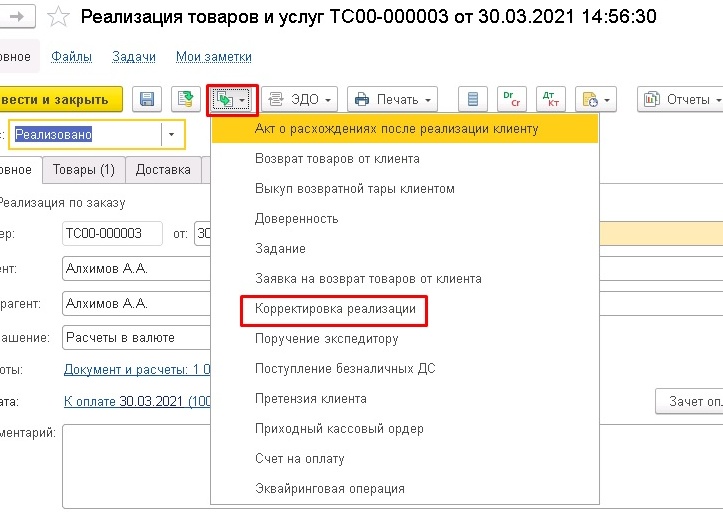Click the document structure list icon
The width and height of the screenshot is (723, 525).
pos(473,99)
